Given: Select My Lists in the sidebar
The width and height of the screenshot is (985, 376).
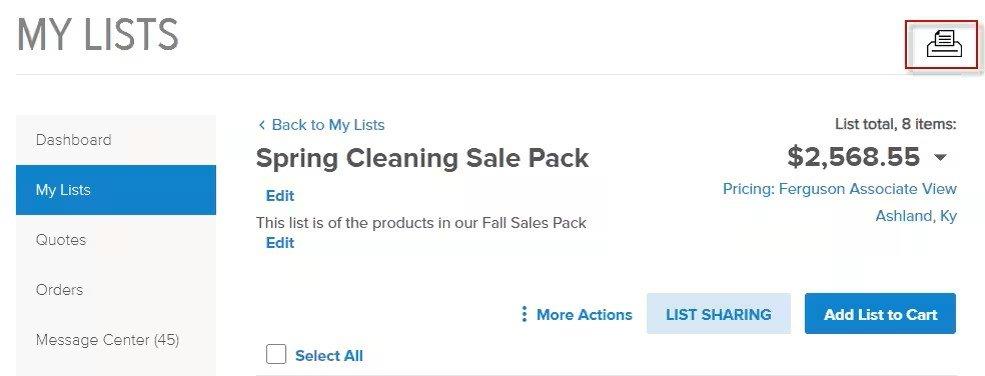Looking at the screenshot, I should pyautogui.click(x=116, y=190).
